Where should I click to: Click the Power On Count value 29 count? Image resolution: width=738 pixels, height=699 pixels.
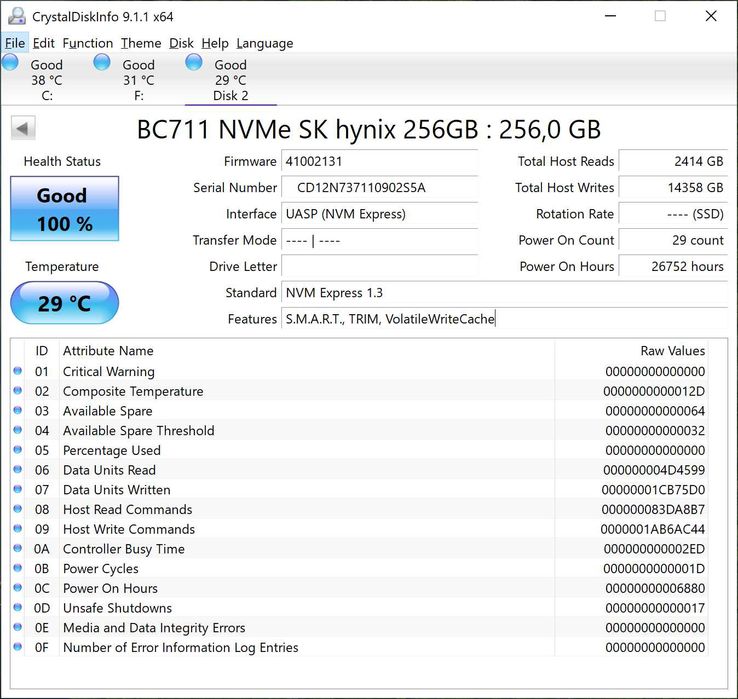point(673,241)
